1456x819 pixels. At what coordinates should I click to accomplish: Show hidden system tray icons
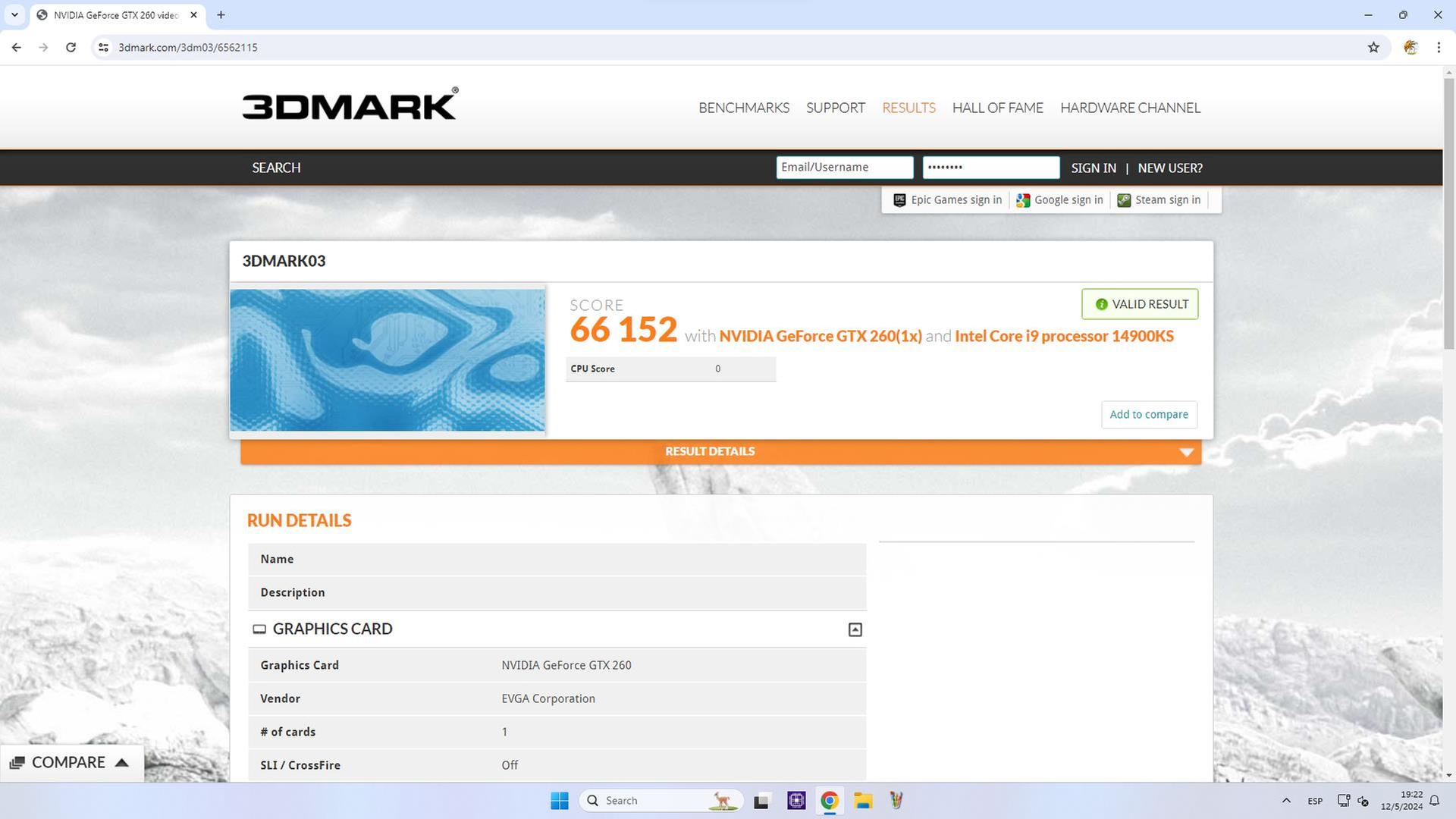(1286, 801)
